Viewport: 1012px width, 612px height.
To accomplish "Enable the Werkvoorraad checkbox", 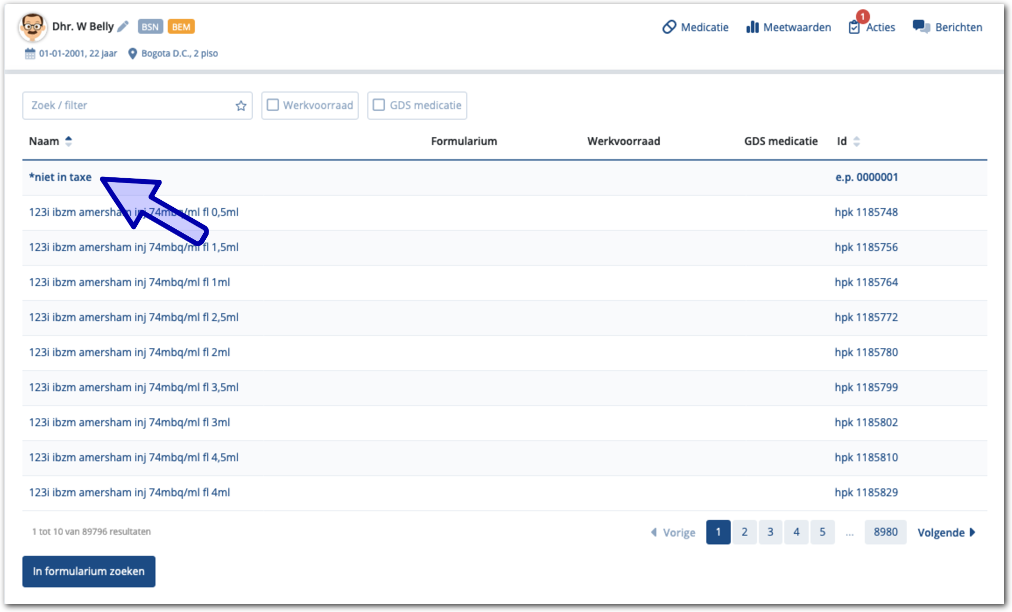I will 272,105.
